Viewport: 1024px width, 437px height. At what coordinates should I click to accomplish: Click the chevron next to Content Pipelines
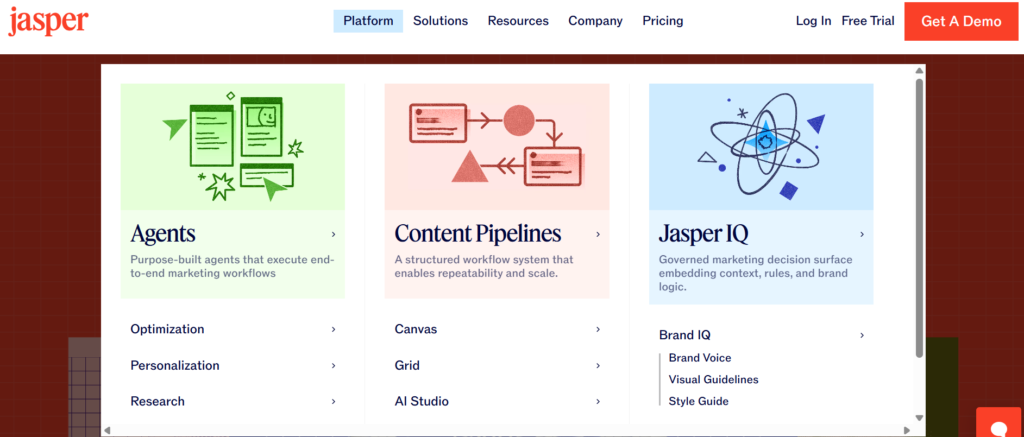[598, 234]
